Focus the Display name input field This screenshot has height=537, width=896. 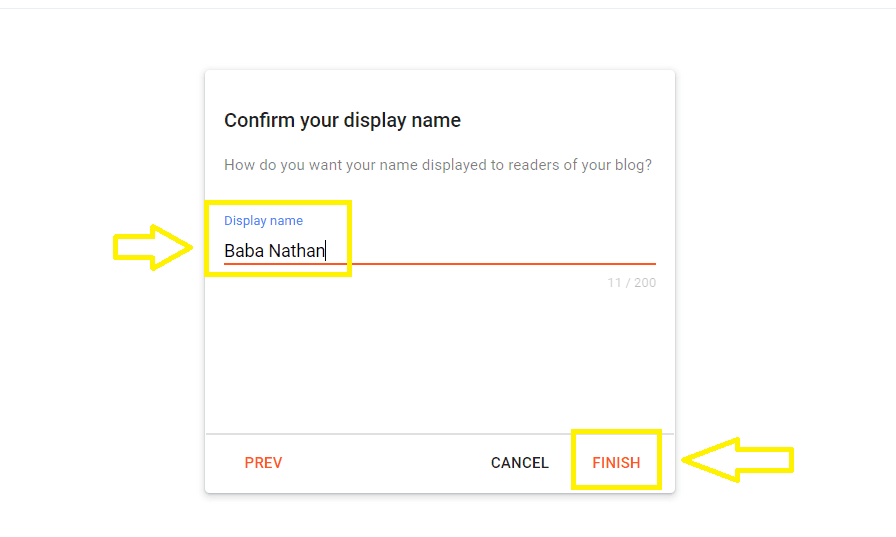(440, 250)
